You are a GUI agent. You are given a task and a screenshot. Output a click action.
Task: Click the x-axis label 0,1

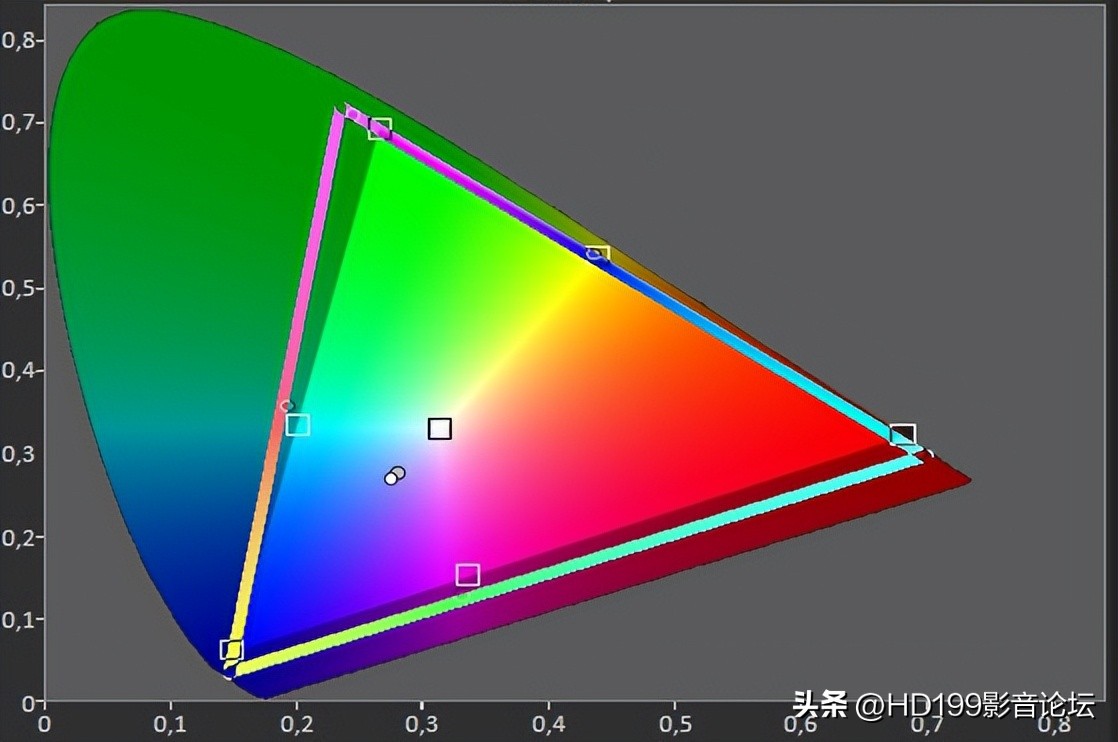(170, 725)
